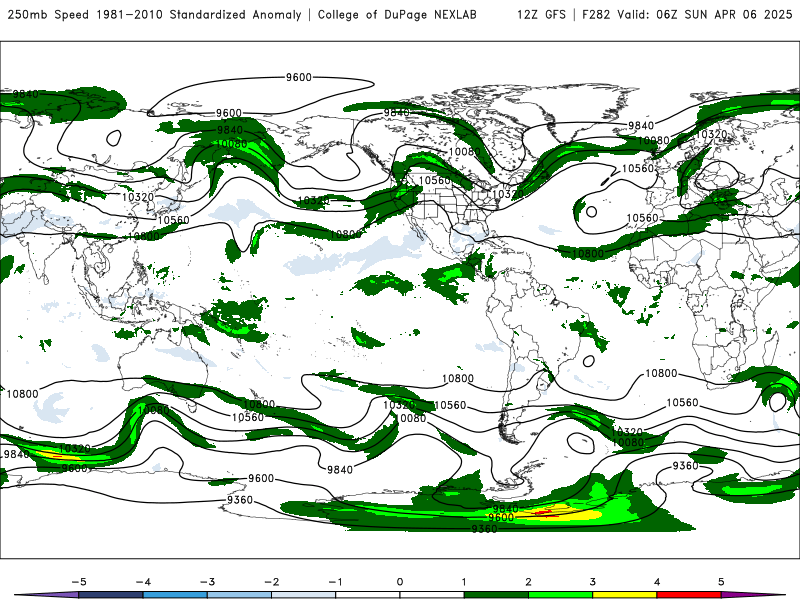800x600 pixels.
Task: Click the bright green 2 to 3 colorbar segment
Action: pyautogui.click(x=560, y=595)
